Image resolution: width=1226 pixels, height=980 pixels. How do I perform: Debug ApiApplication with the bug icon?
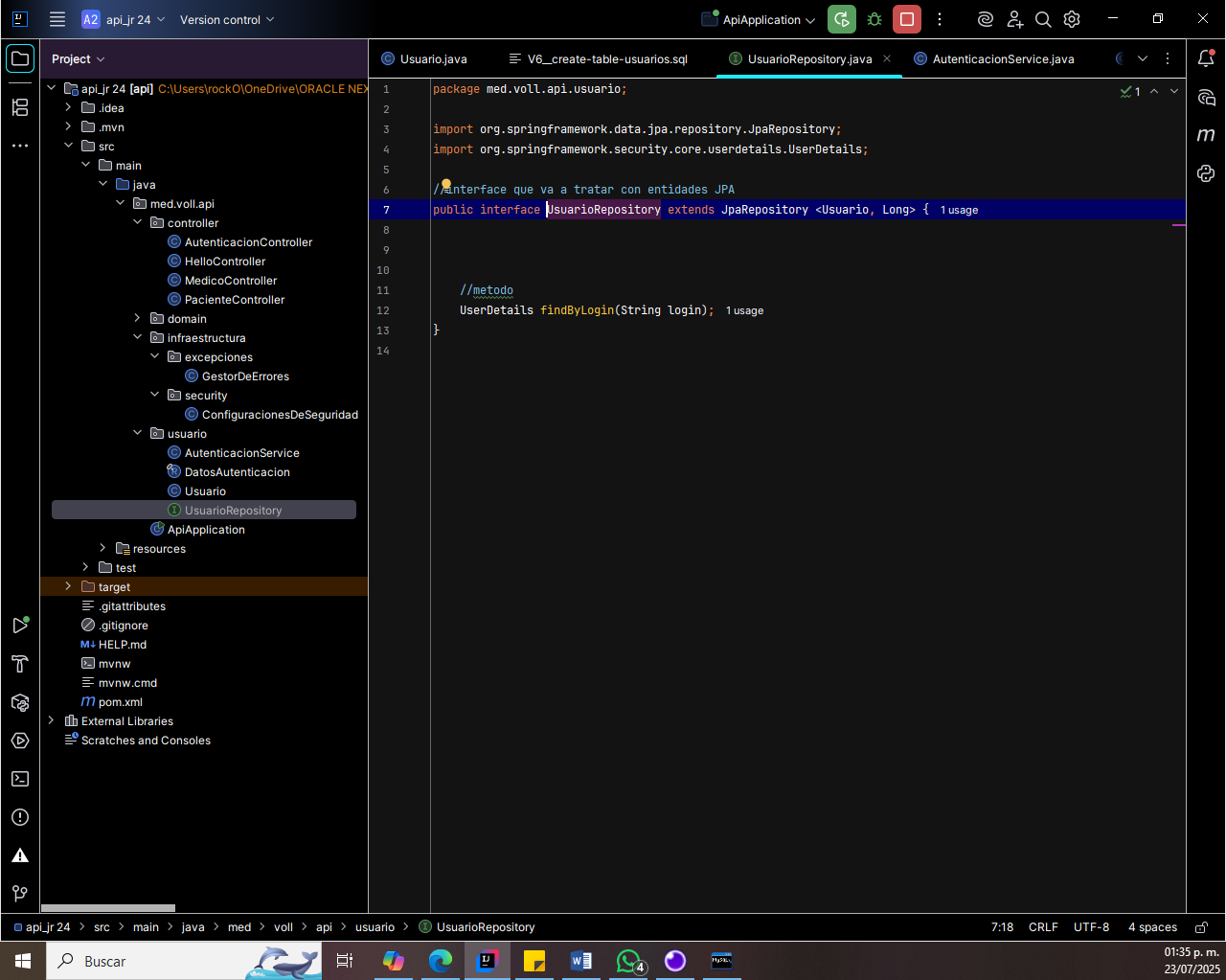pyautogui.click(x=874, y=19)
